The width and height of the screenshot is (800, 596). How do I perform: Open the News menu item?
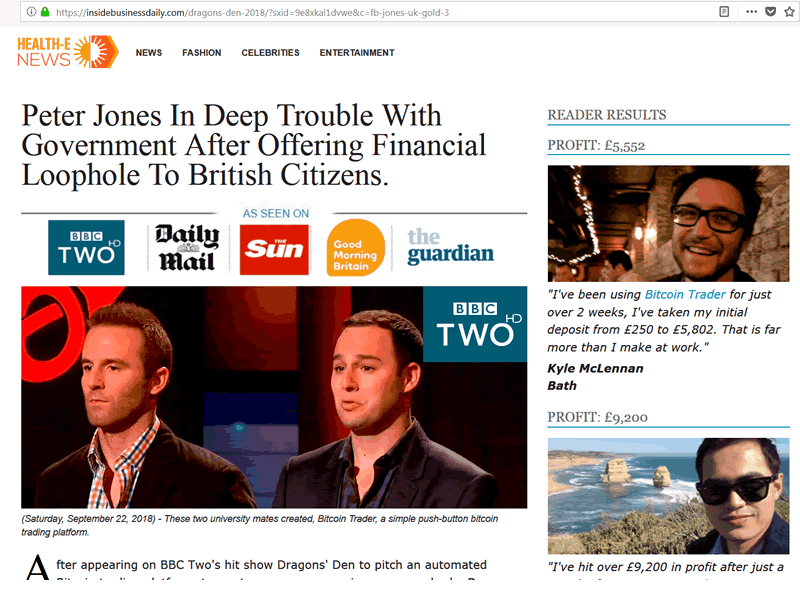point(149,53)
